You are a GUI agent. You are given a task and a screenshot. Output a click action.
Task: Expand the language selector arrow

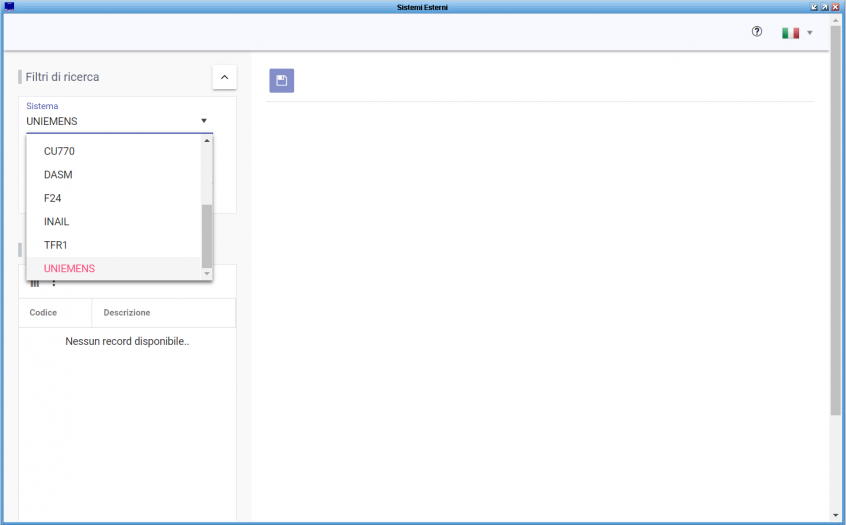pyautogui.click(x=809, y=33)
